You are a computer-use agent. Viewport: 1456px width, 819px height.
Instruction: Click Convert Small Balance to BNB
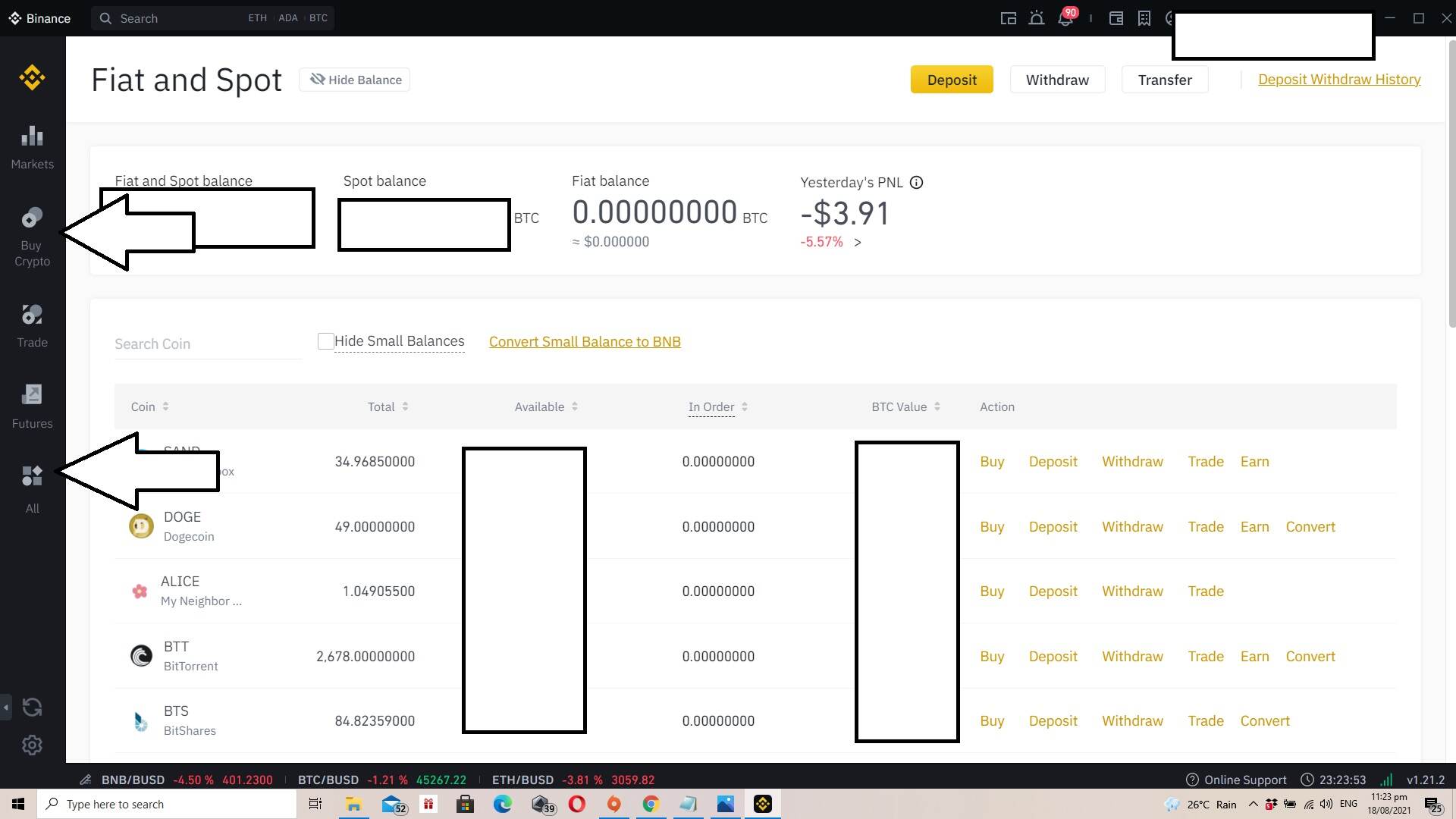tap(585, 342)
